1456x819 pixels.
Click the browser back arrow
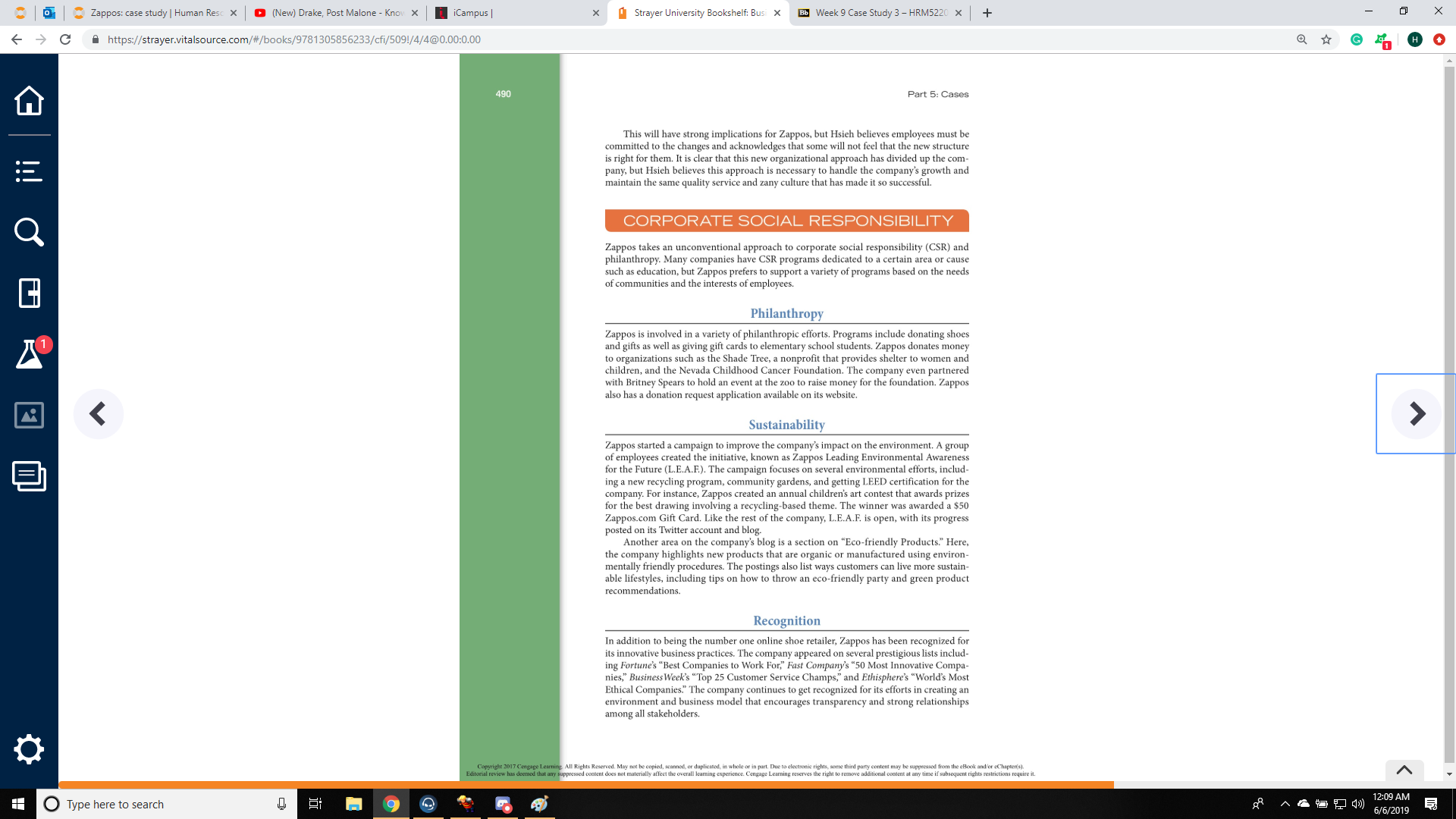(17, 39)
